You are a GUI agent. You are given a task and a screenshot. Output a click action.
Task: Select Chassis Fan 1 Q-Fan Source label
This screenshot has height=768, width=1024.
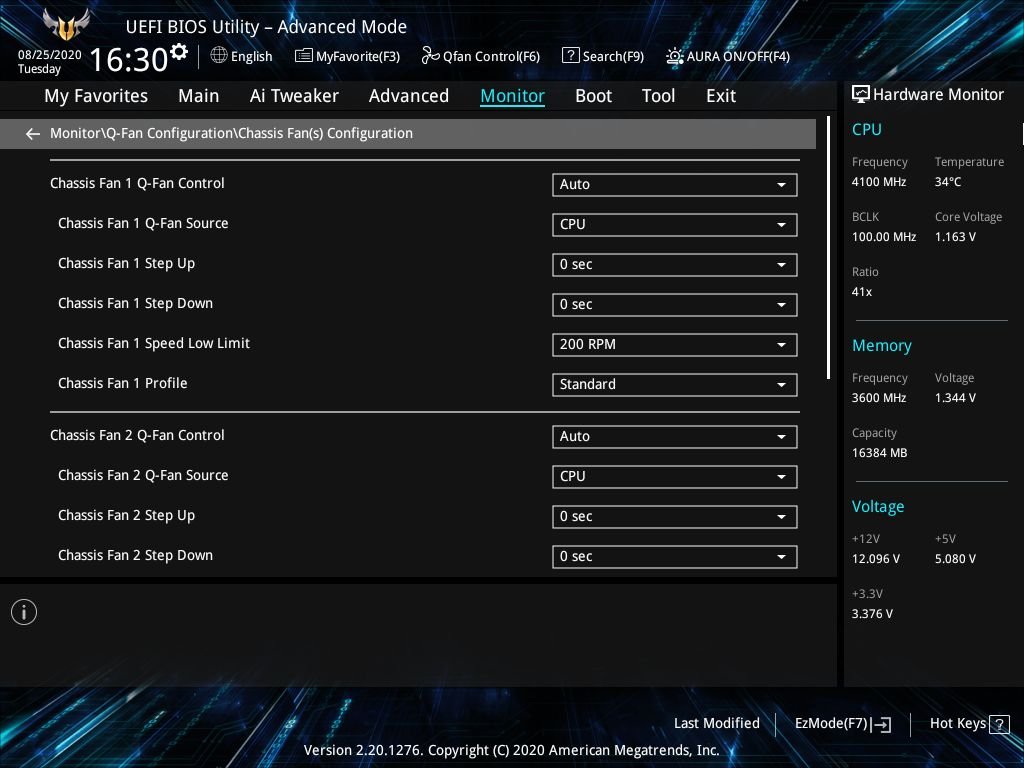click(x=143, y=223)
